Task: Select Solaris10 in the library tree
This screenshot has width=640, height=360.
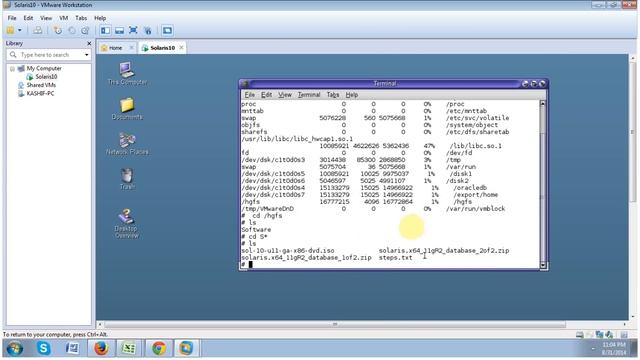Action: pyautogui.click(x=46, y=77)
